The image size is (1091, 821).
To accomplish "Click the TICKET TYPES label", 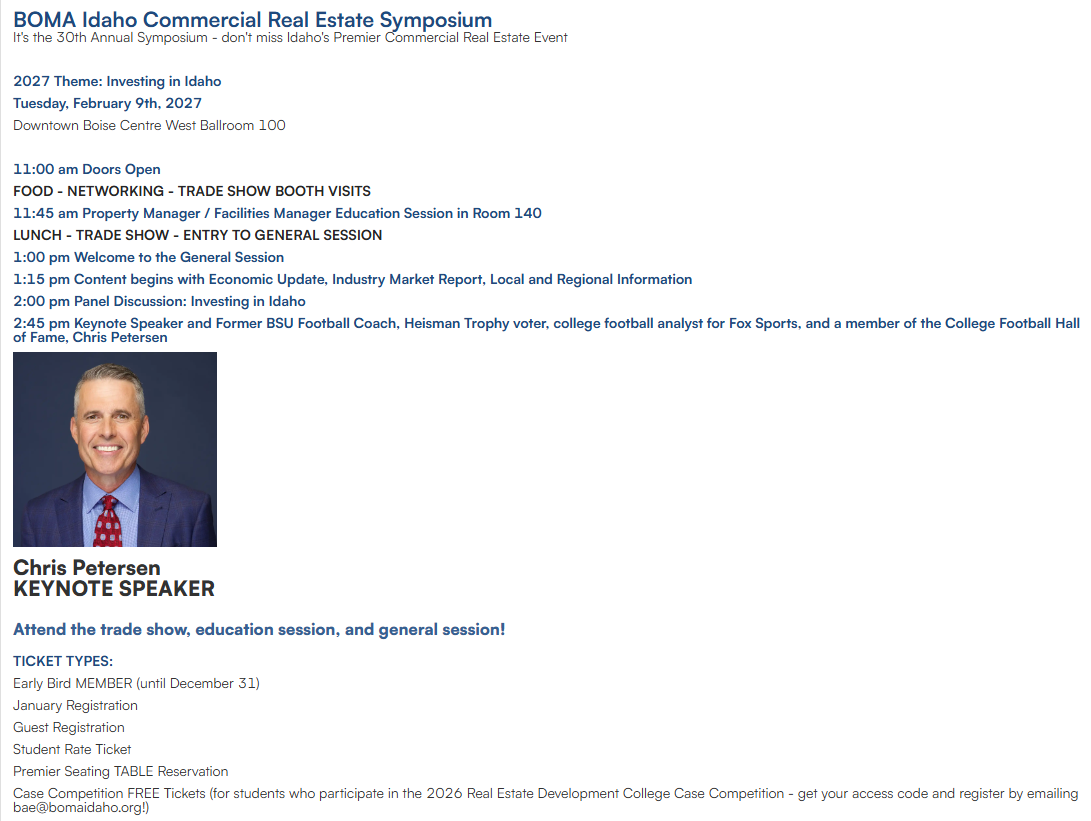I will point(63,662).
